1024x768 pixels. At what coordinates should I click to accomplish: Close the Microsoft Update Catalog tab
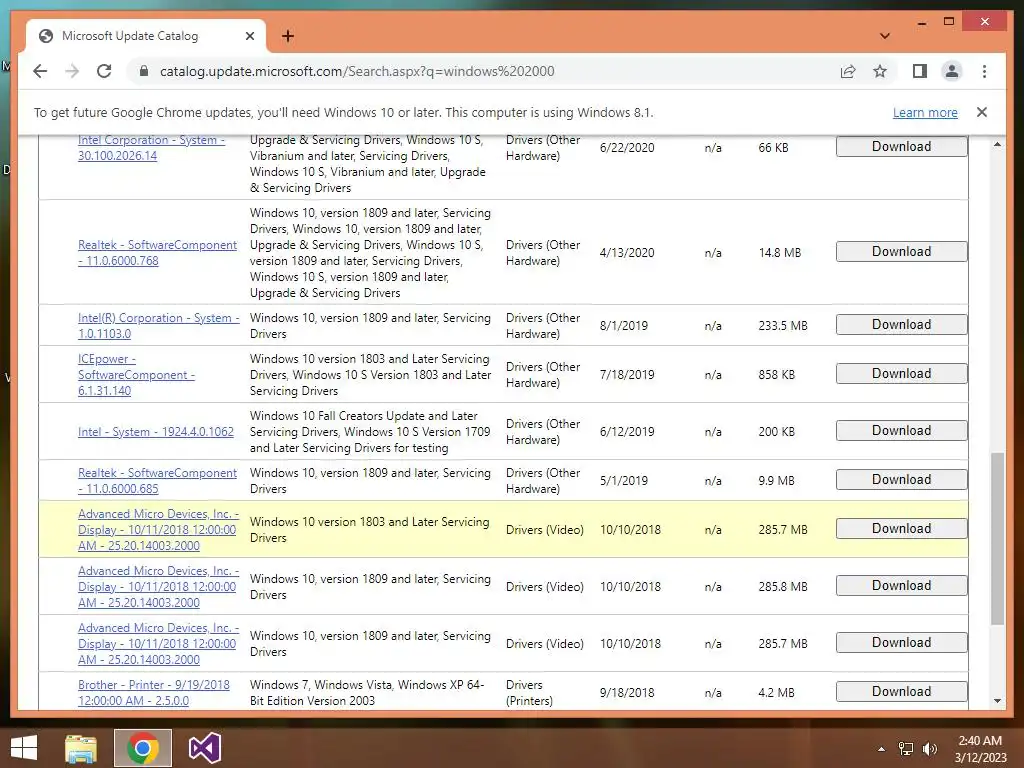(249, 36)
